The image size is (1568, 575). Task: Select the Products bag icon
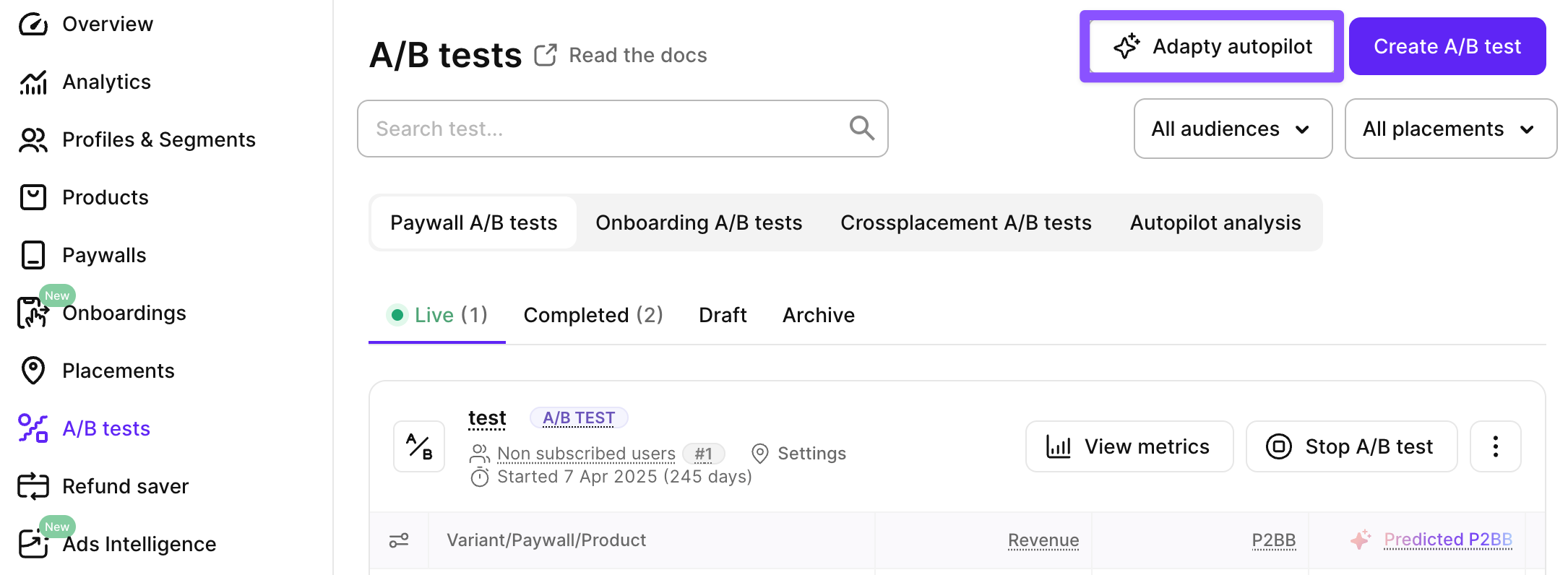tap(33, 197)
